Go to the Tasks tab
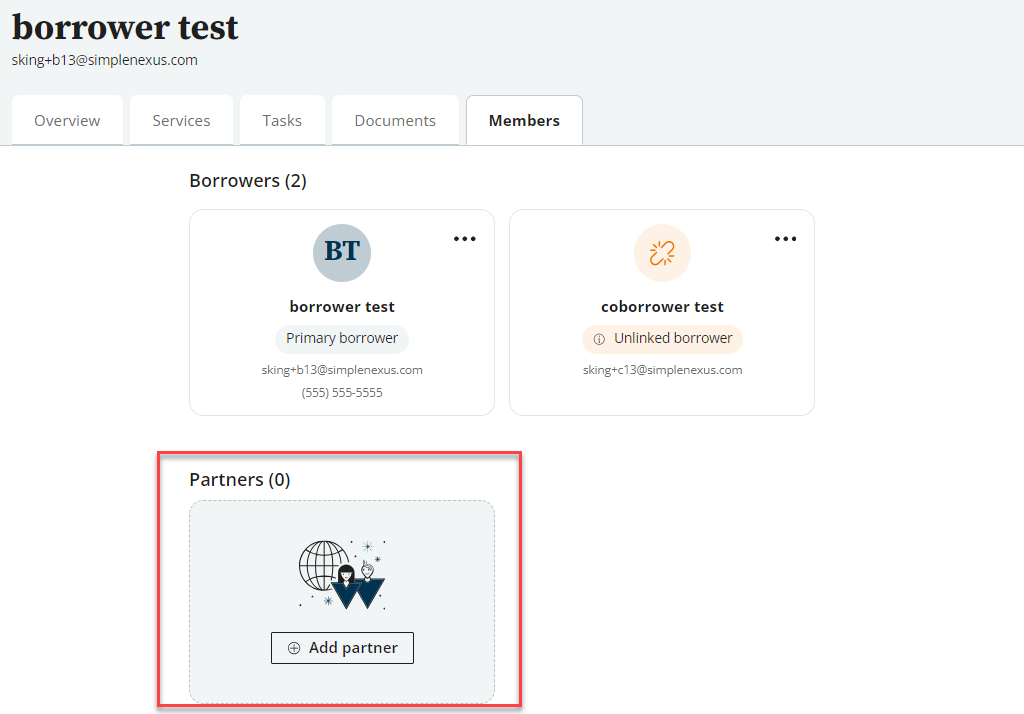The image size is (1024, 714). point(282,121)
